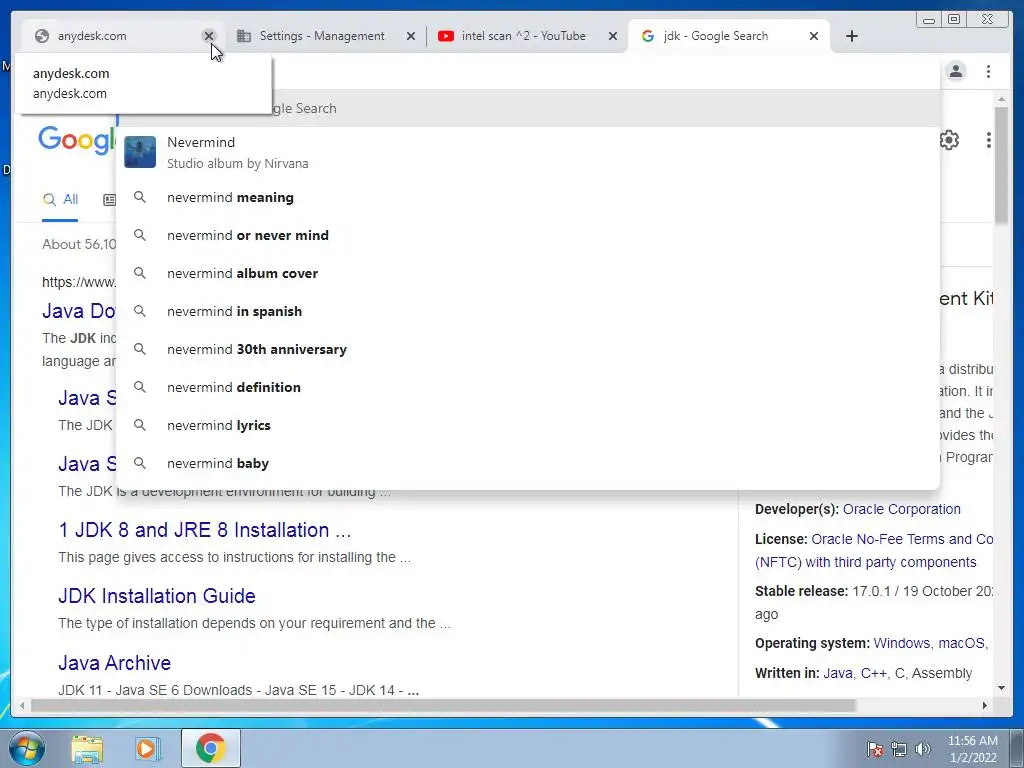Screen dimensions: 1024x768
Task: Open Windows Explorer from the taskbar
Action: pos(87,748)
